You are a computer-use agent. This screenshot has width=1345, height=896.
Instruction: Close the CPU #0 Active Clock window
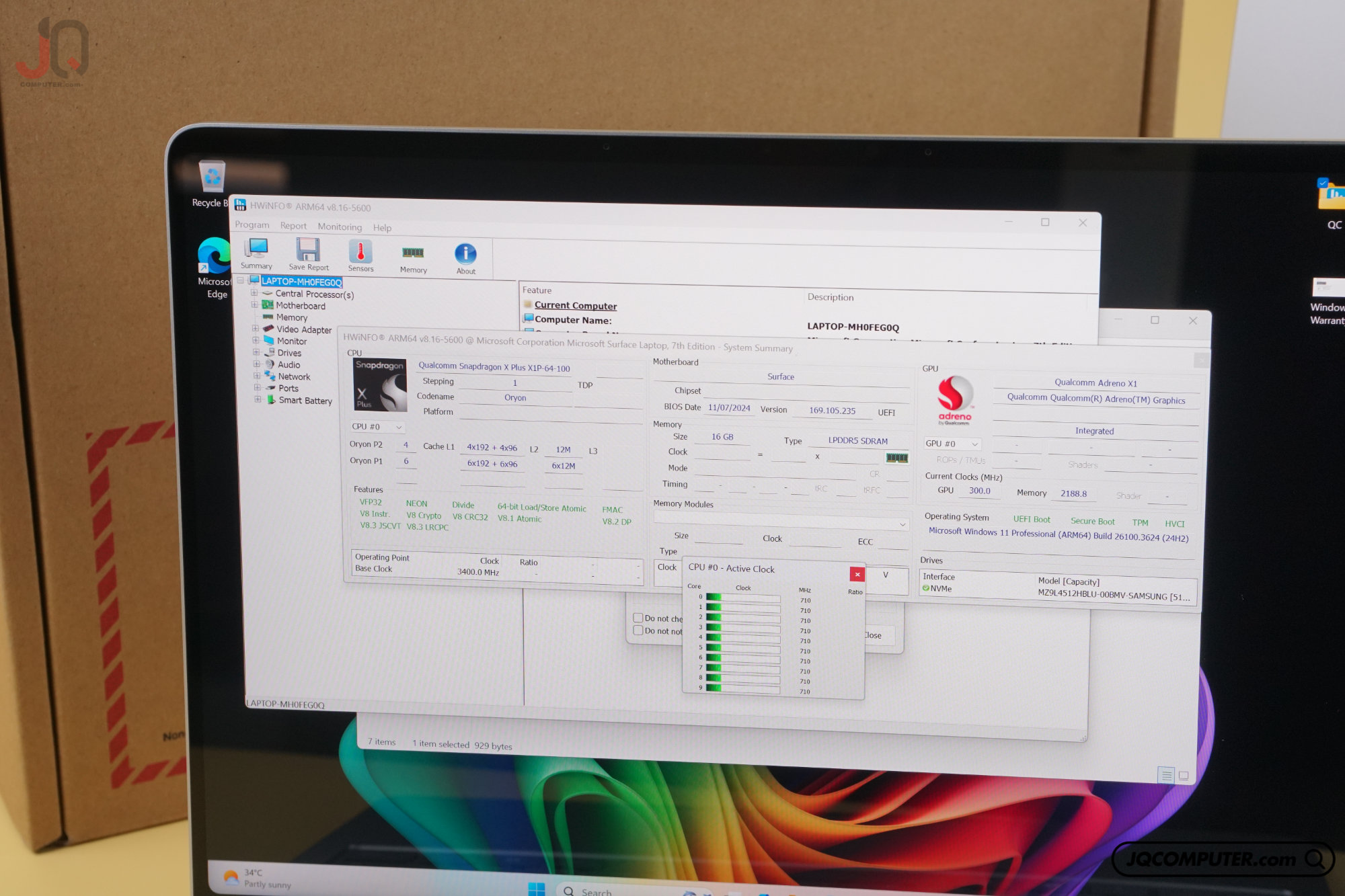tap(857, 574)
